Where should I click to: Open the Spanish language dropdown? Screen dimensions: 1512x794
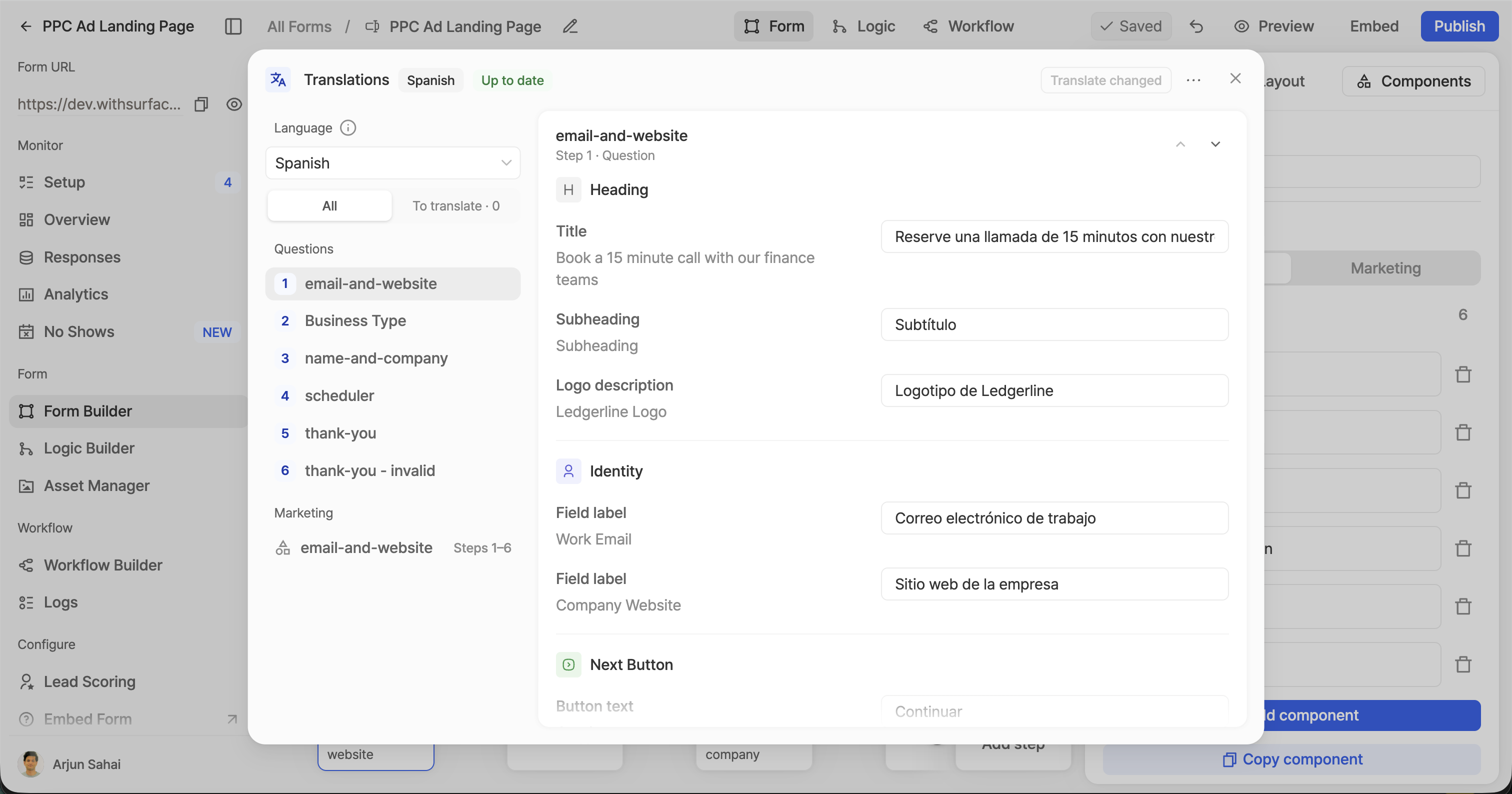tap(392, 163)
